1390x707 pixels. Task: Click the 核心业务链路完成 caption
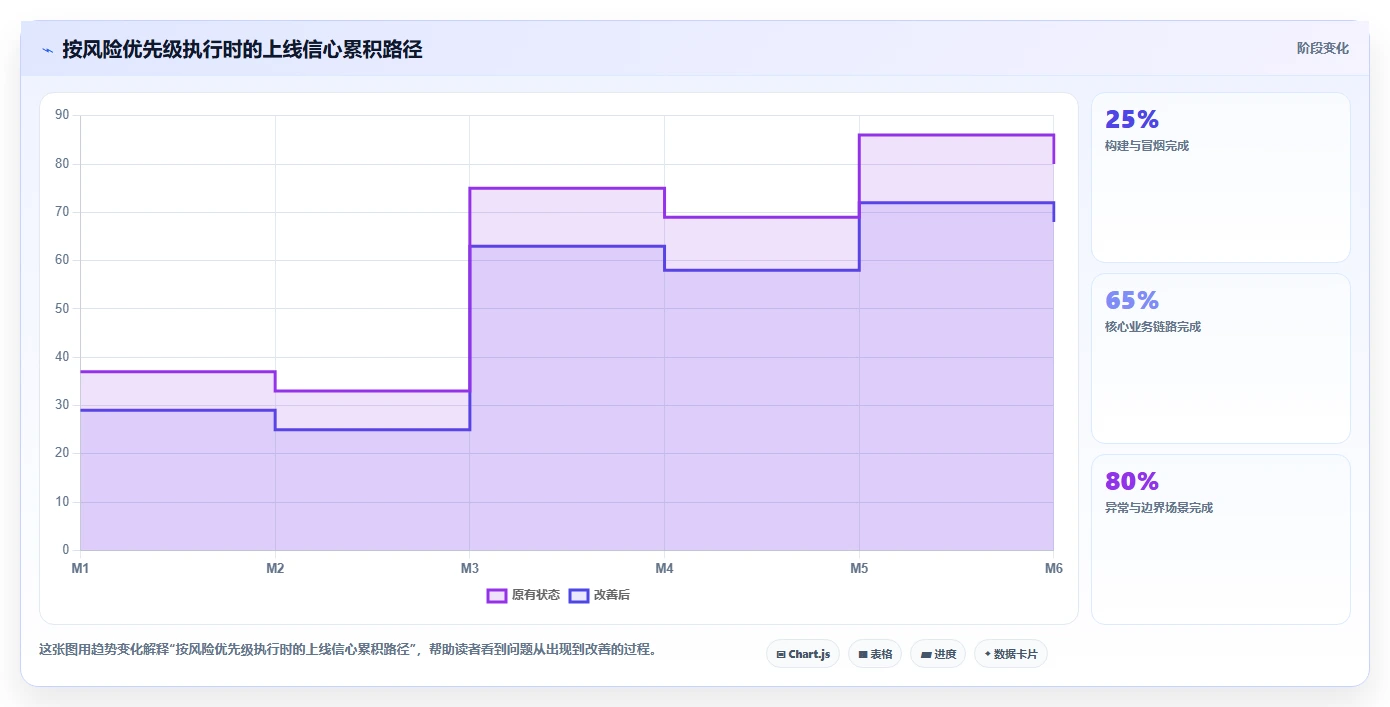pos(1153,327)
